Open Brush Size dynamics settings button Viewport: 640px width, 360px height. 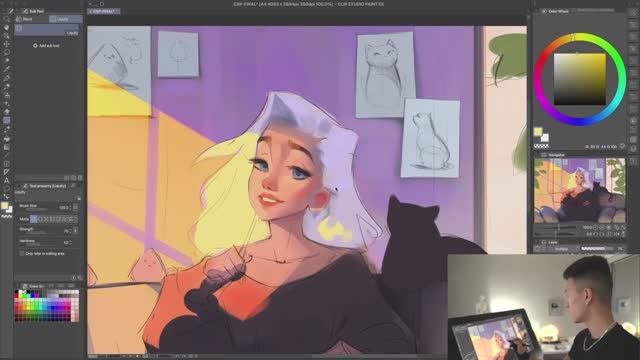point(76,208)
